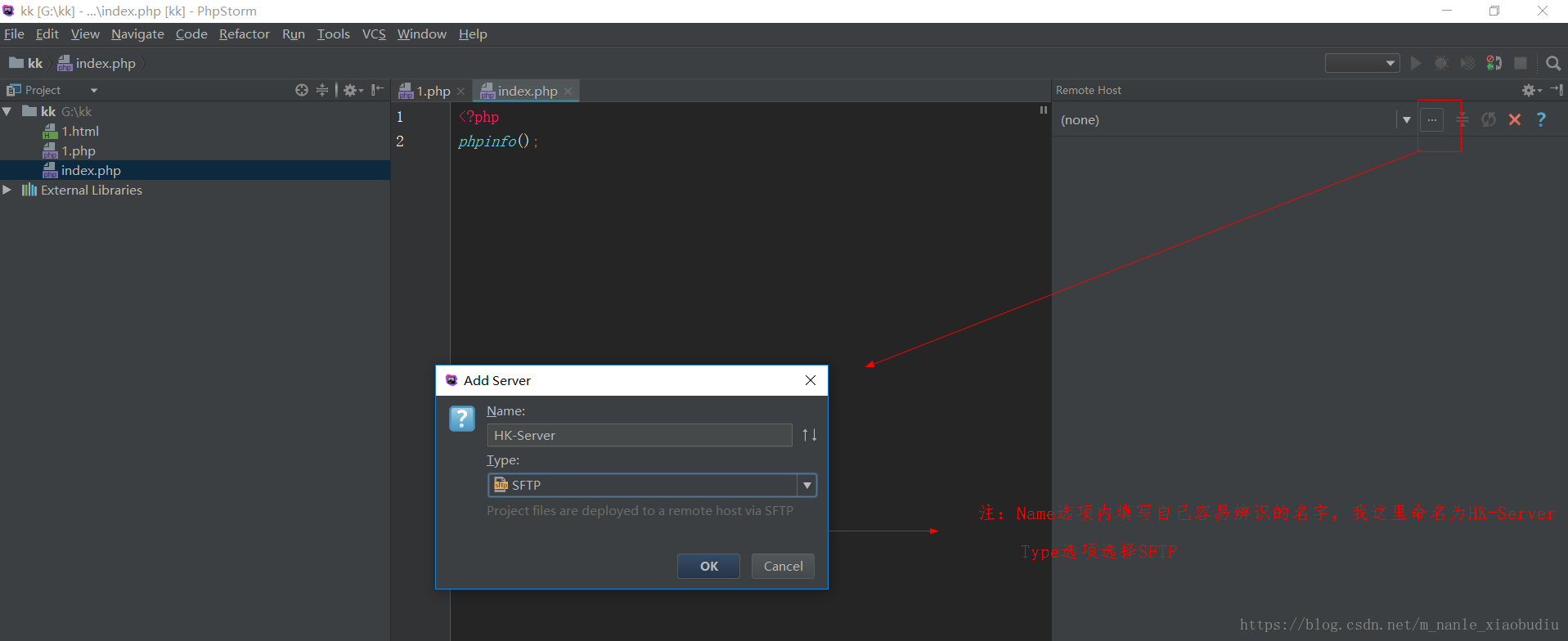Viewport: 1568px width, 641px height.
Task: Open the Refactor menu
Action: [x=245, y=34]
